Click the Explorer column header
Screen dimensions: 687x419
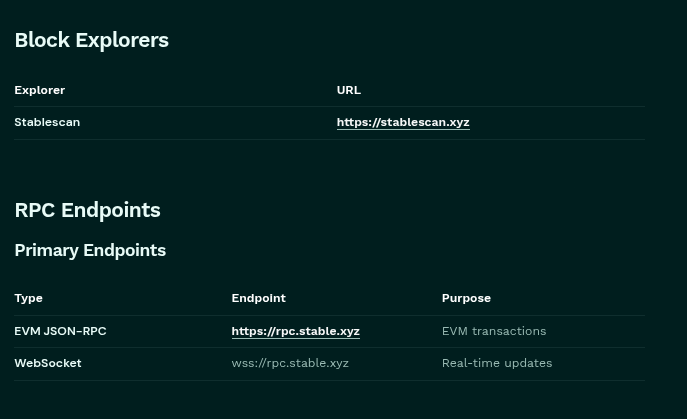click(39, 90)
